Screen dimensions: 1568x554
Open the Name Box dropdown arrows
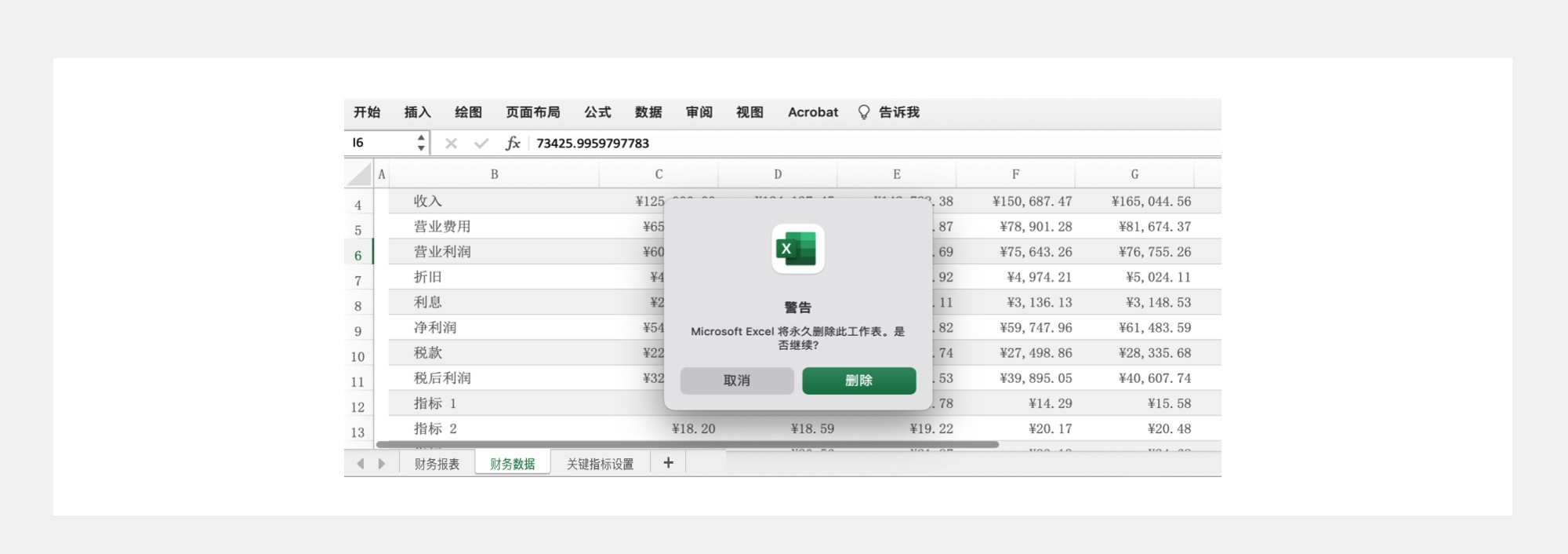point(421,143)
